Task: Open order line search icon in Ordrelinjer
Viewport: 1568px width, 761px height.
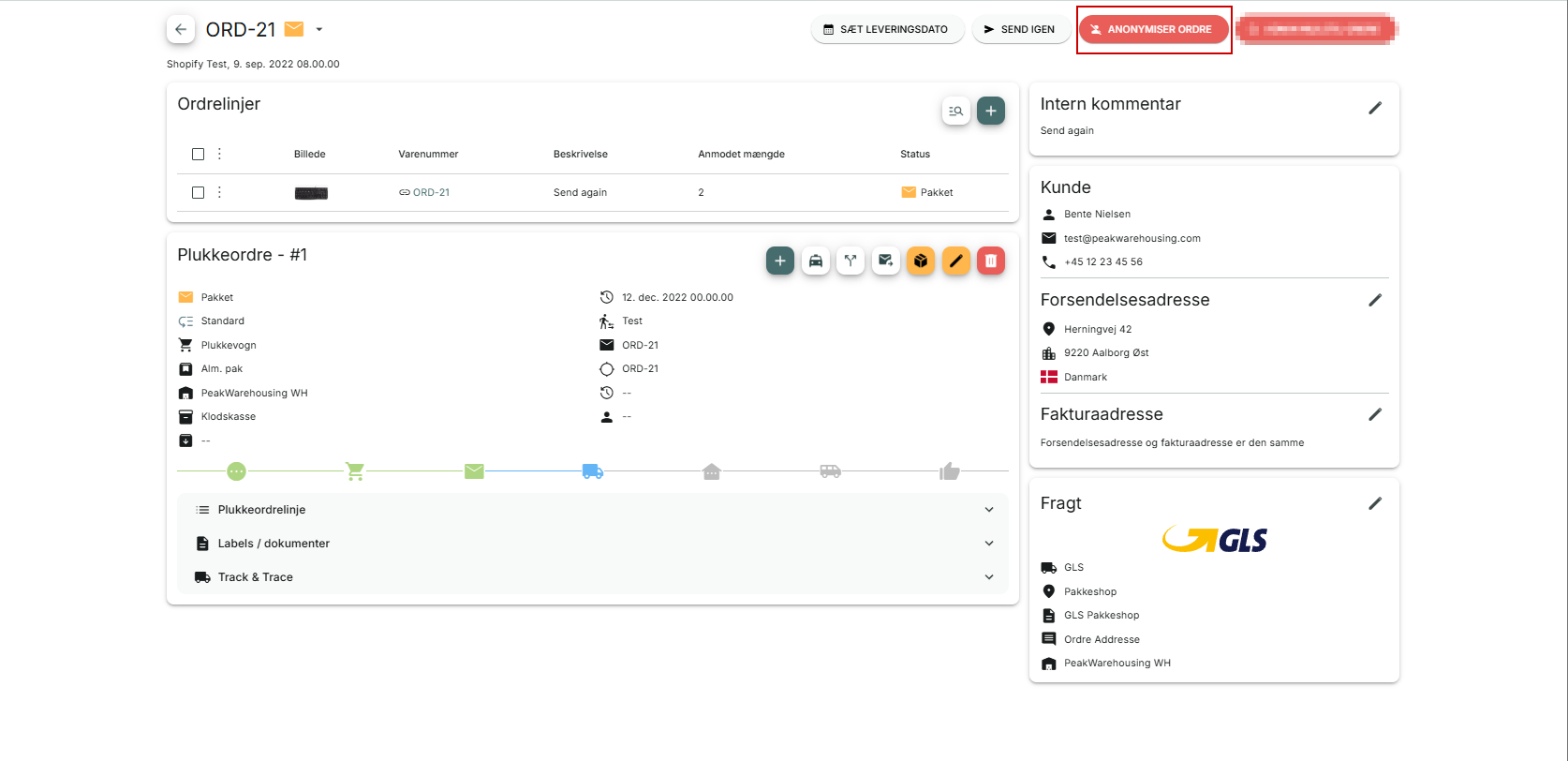Action: click(x=955, y=111)
